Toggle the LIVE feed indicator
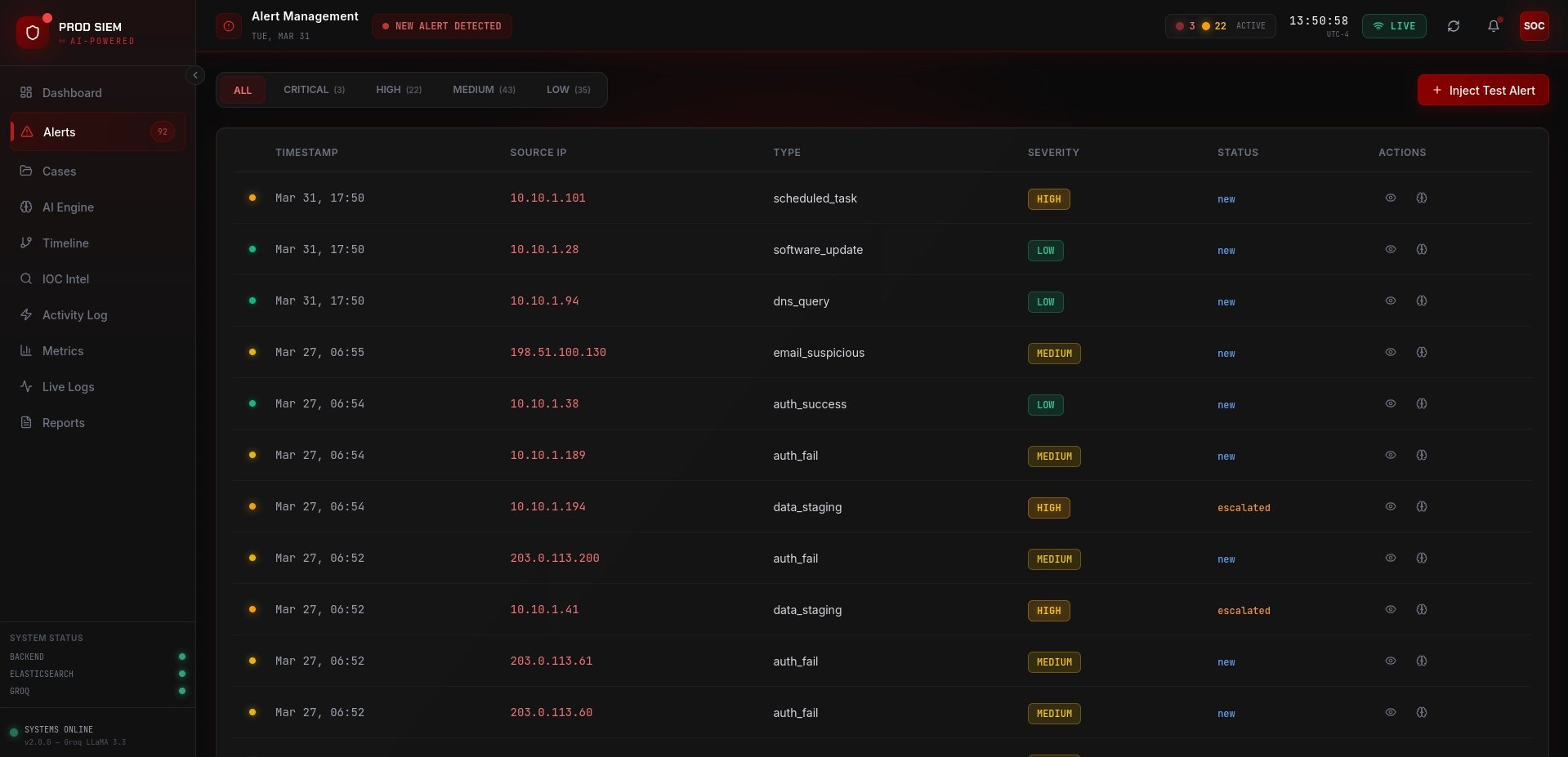 1394,26
